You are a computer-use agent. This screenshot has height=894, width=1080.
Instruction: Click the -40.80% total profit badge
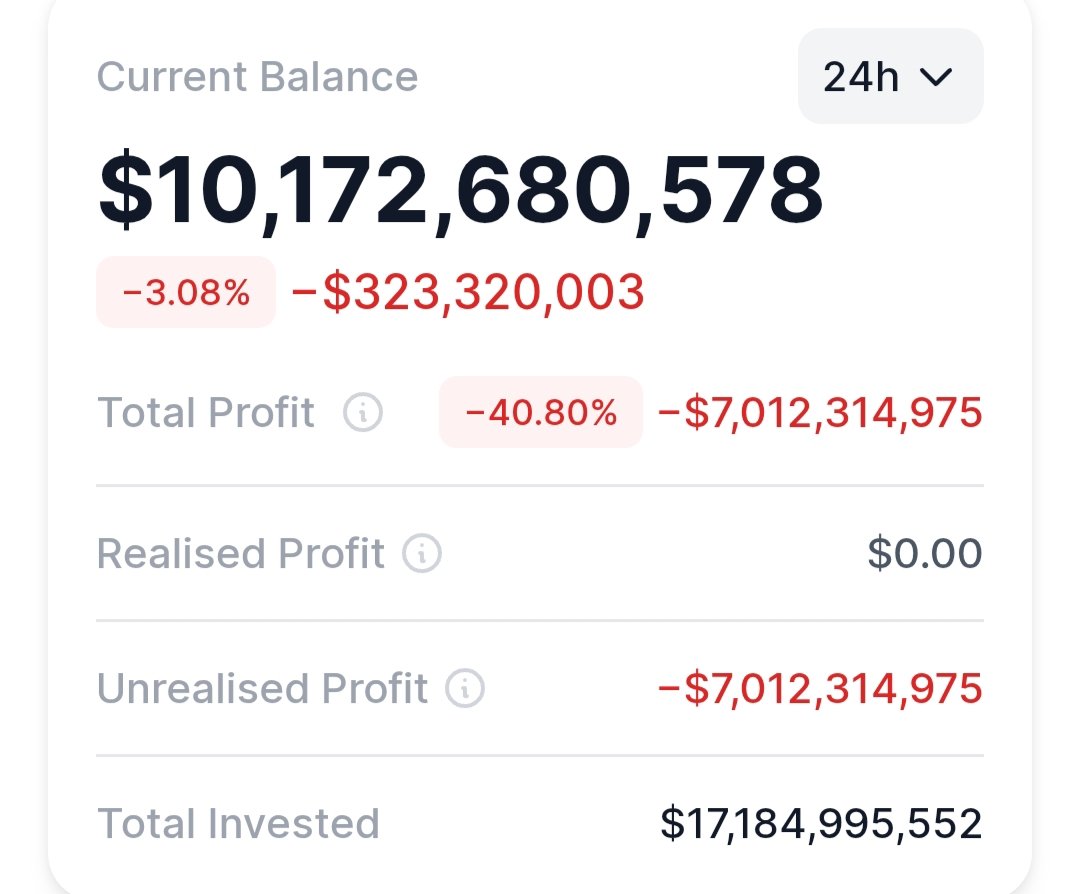point(541,412)
